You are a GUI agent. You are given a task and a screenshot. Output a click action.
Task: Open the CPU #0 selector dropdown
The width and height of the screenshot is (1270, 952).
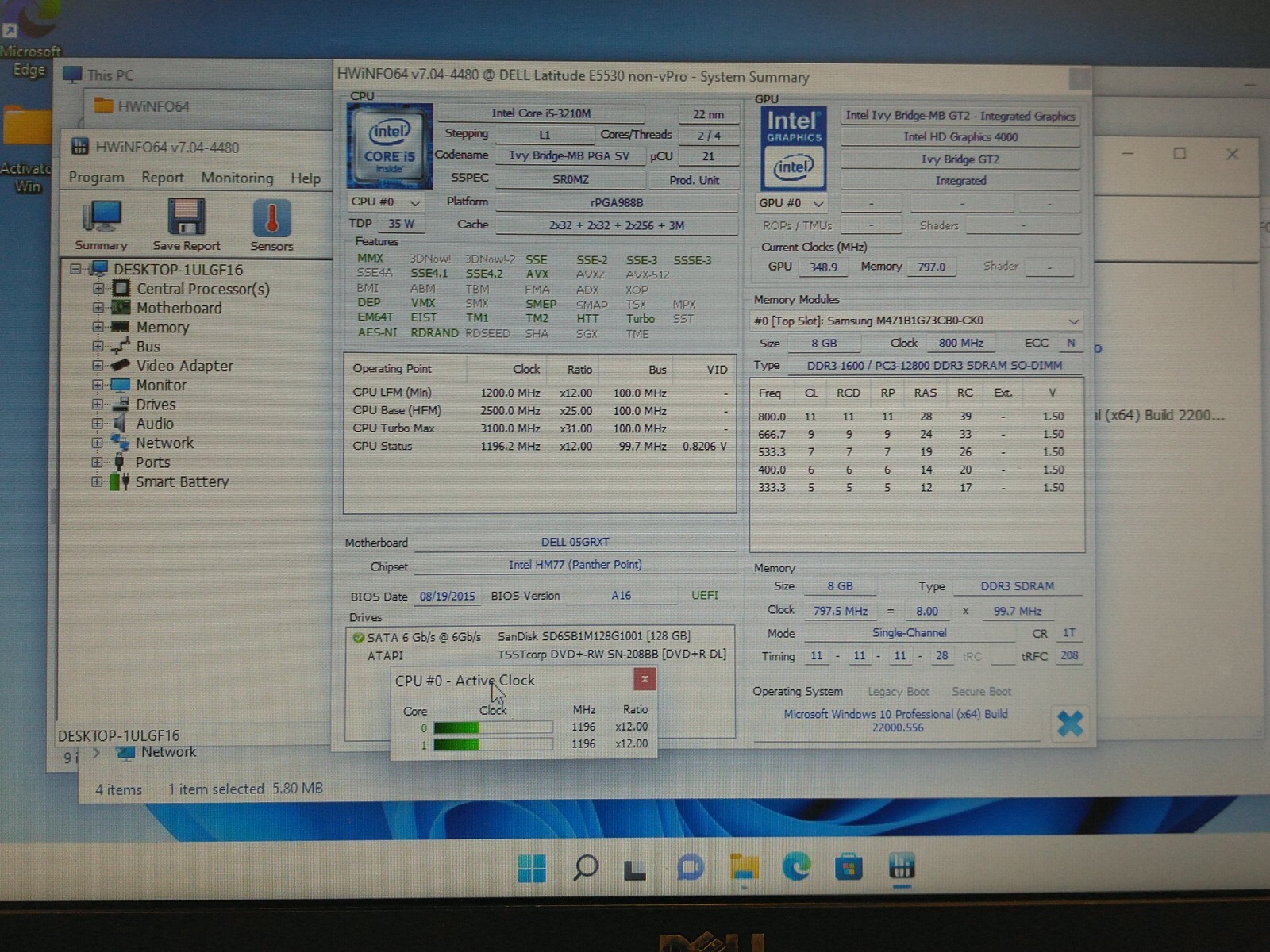386,202
